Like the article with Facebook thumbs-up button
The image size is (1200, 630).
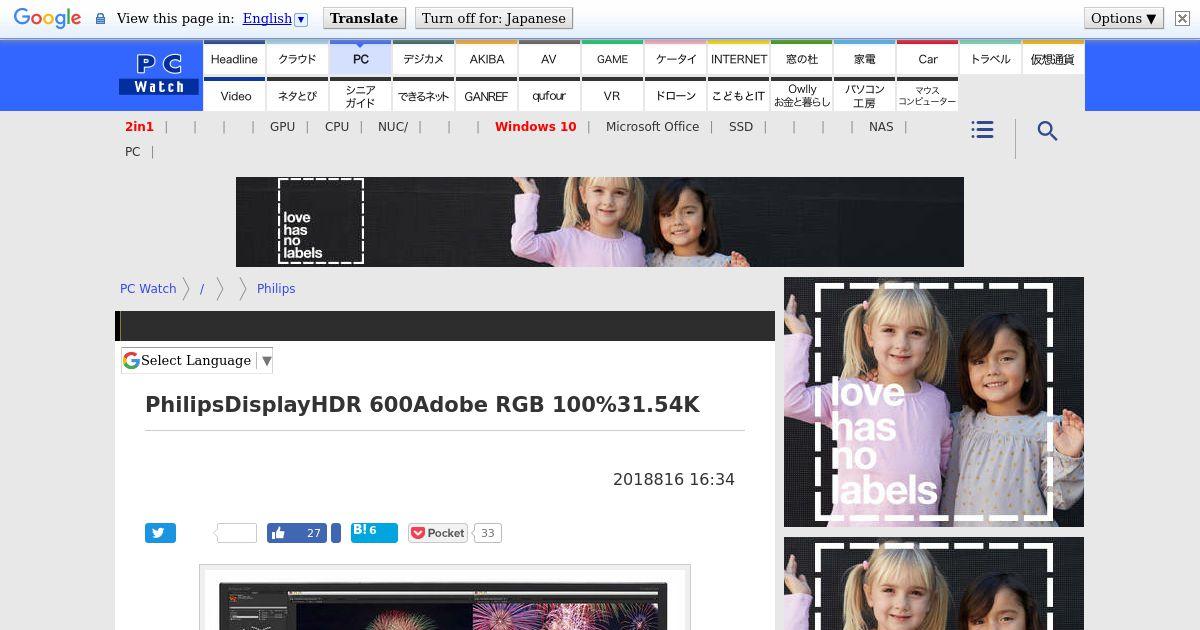297,533
